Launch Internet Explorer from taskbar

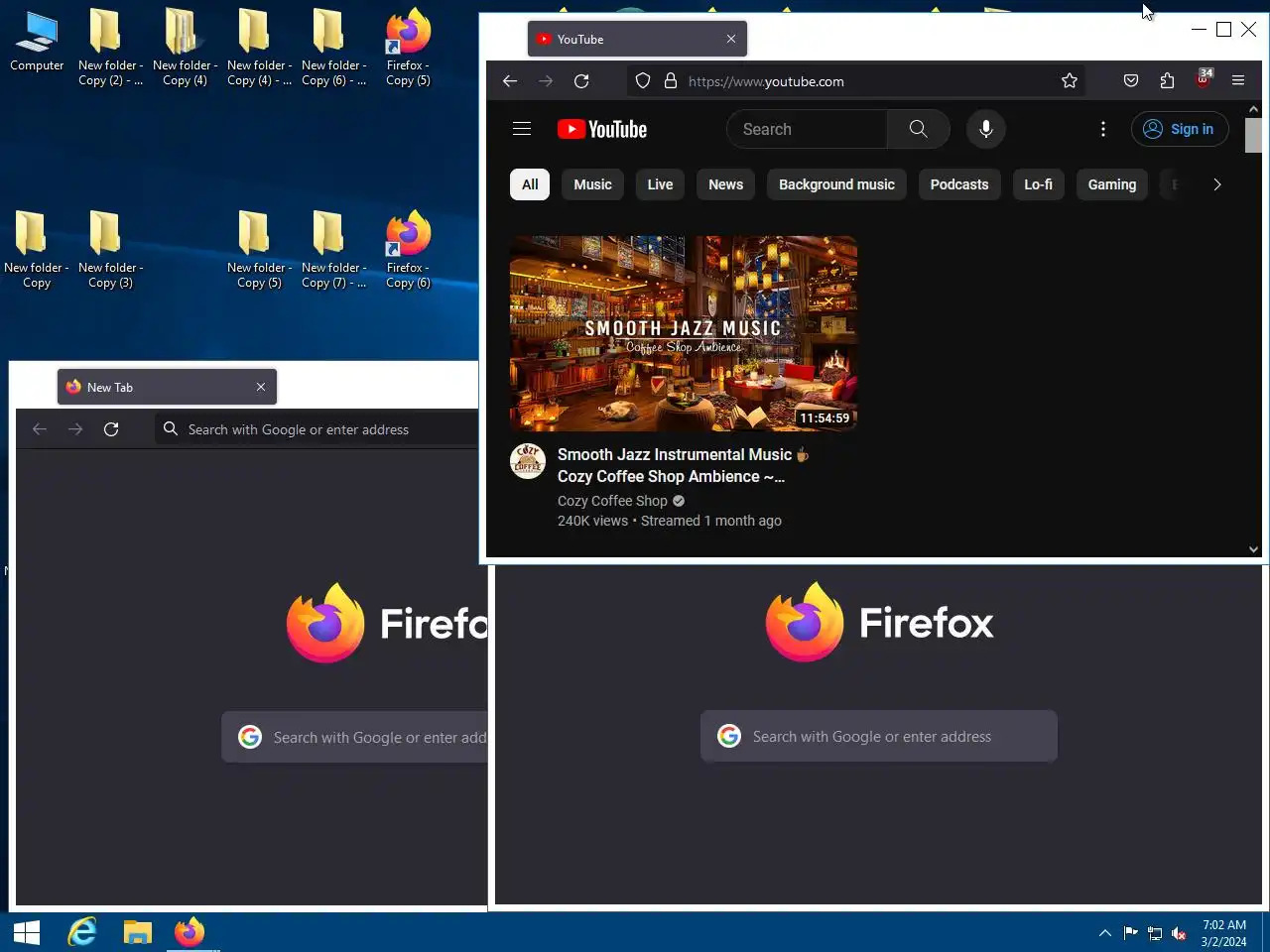point(82,932)
